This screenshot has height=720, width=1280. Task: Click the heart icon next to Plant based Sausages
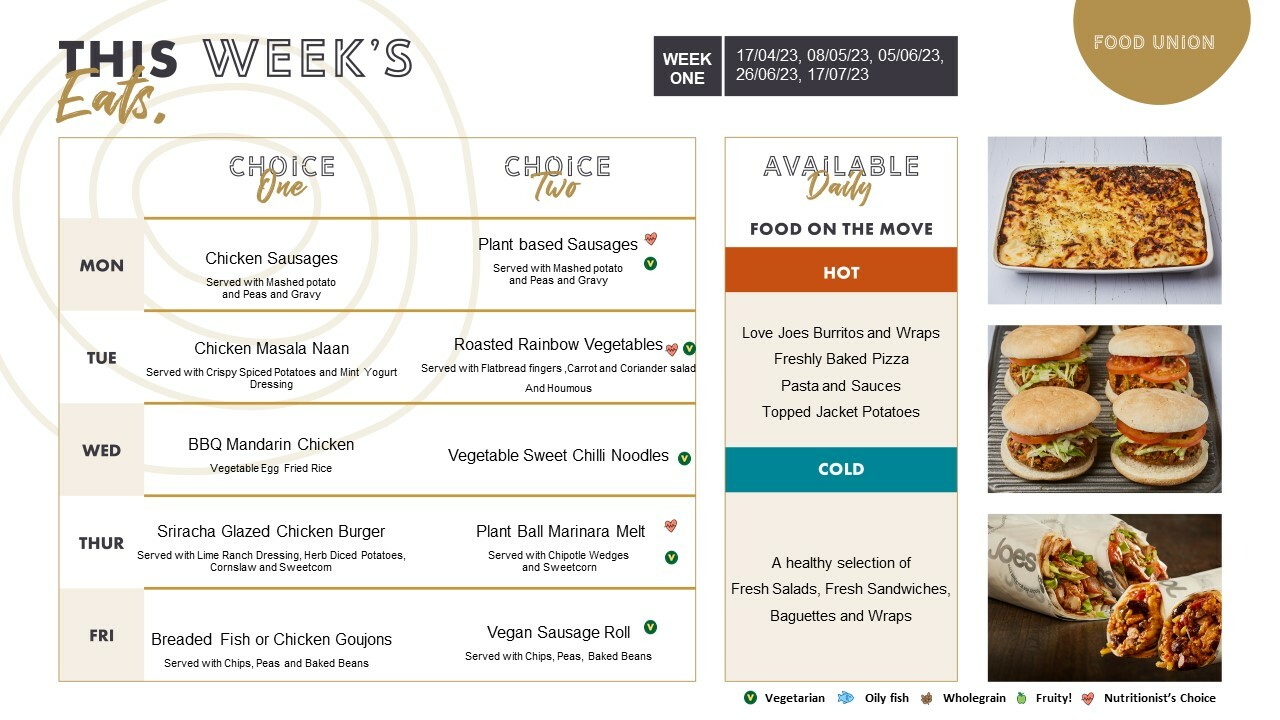coord(650,239)
